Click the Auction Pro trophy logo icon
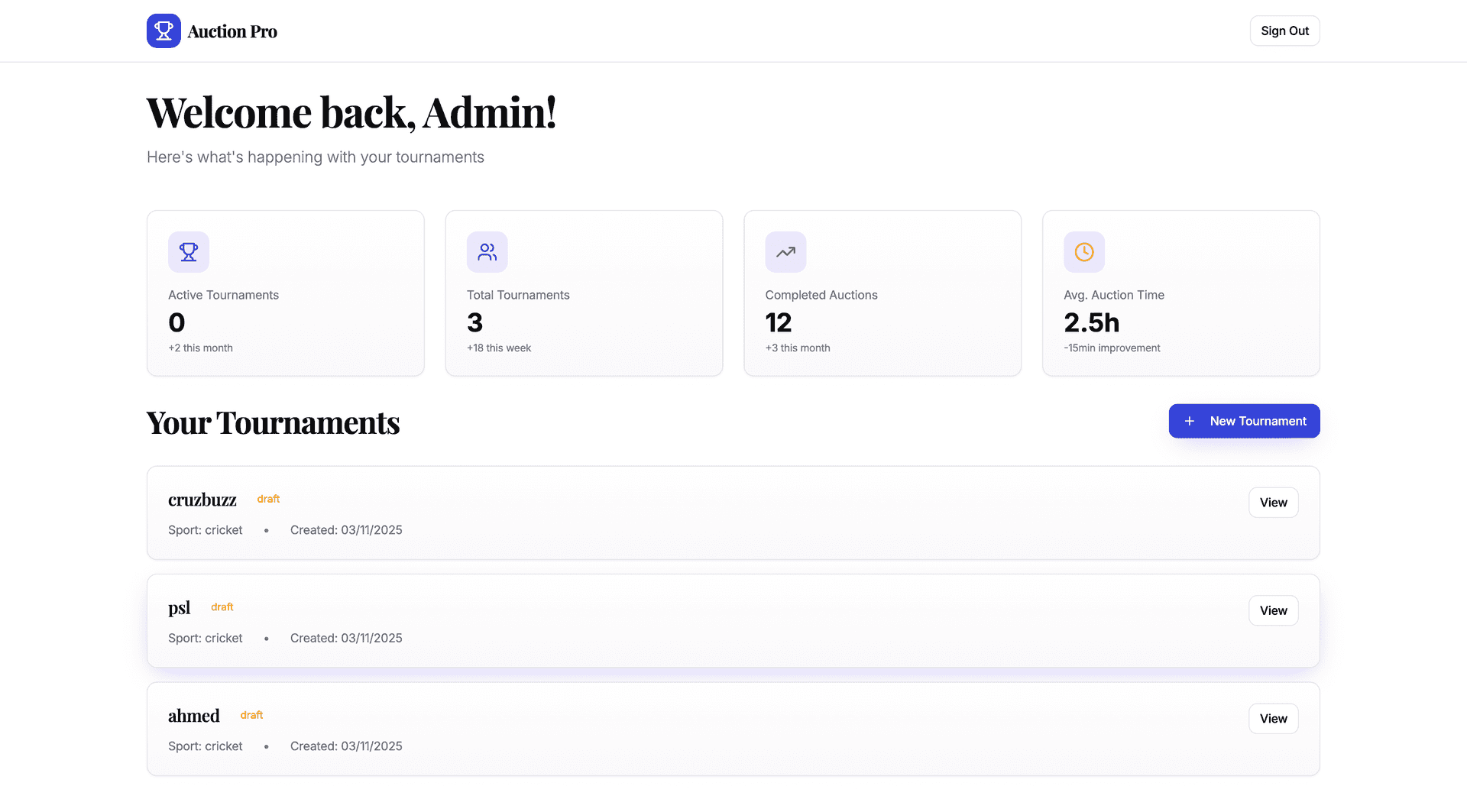 164,31
